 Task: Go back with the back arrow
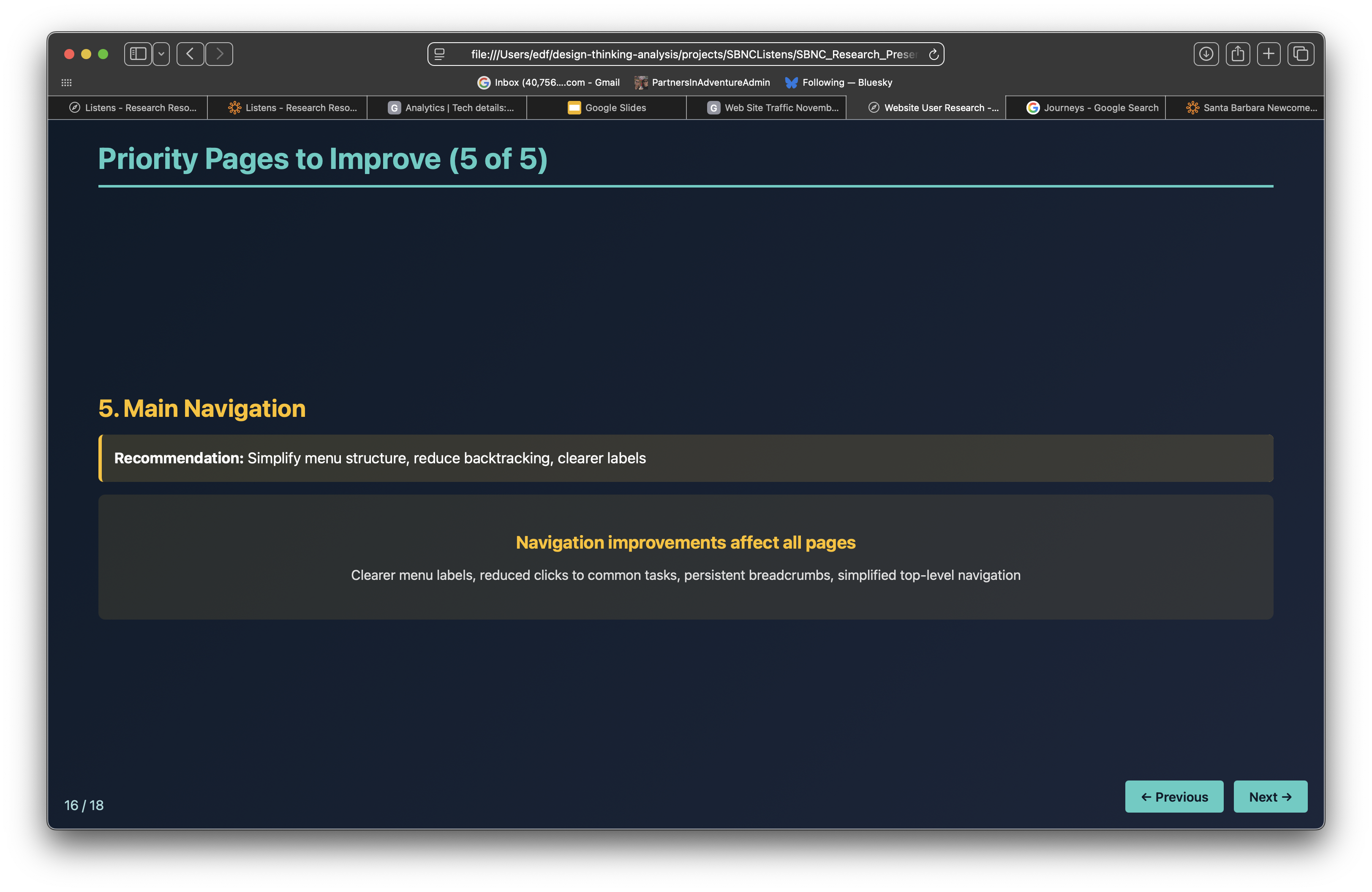pyautogui.click(x=190, y=54)
